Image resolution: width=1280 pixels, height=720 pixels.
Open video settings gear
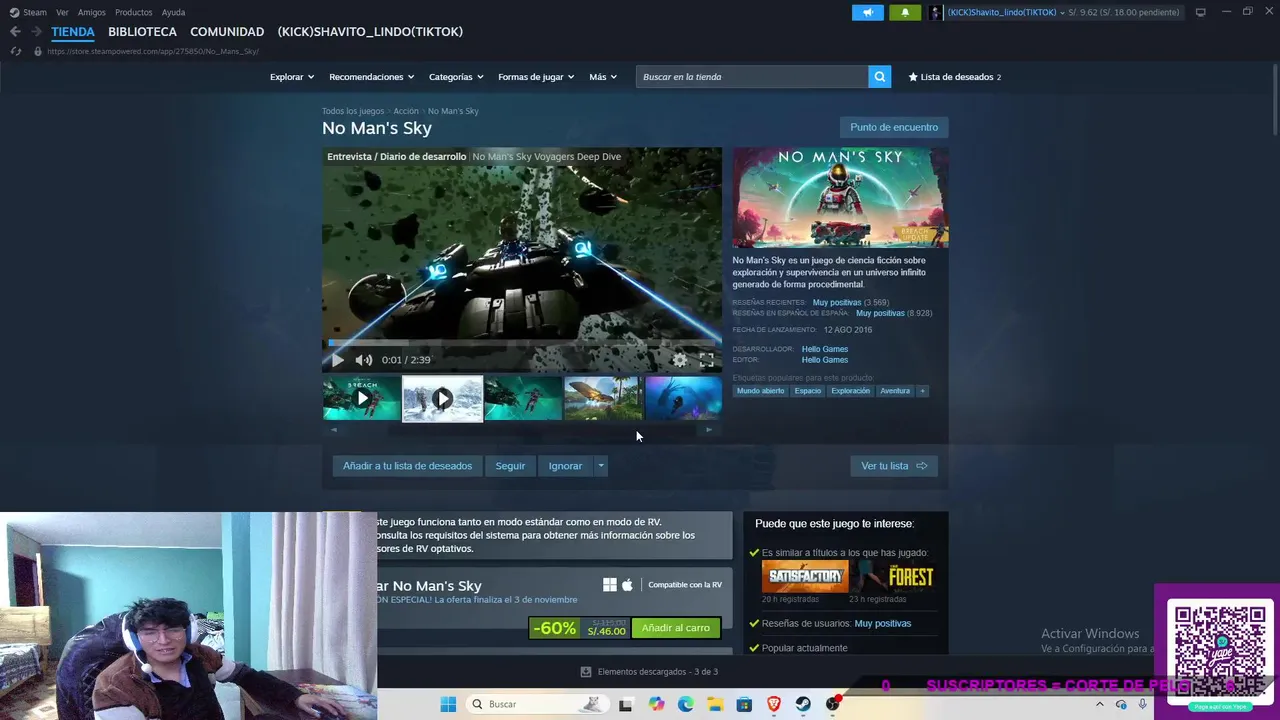click(x=680, y=360)
